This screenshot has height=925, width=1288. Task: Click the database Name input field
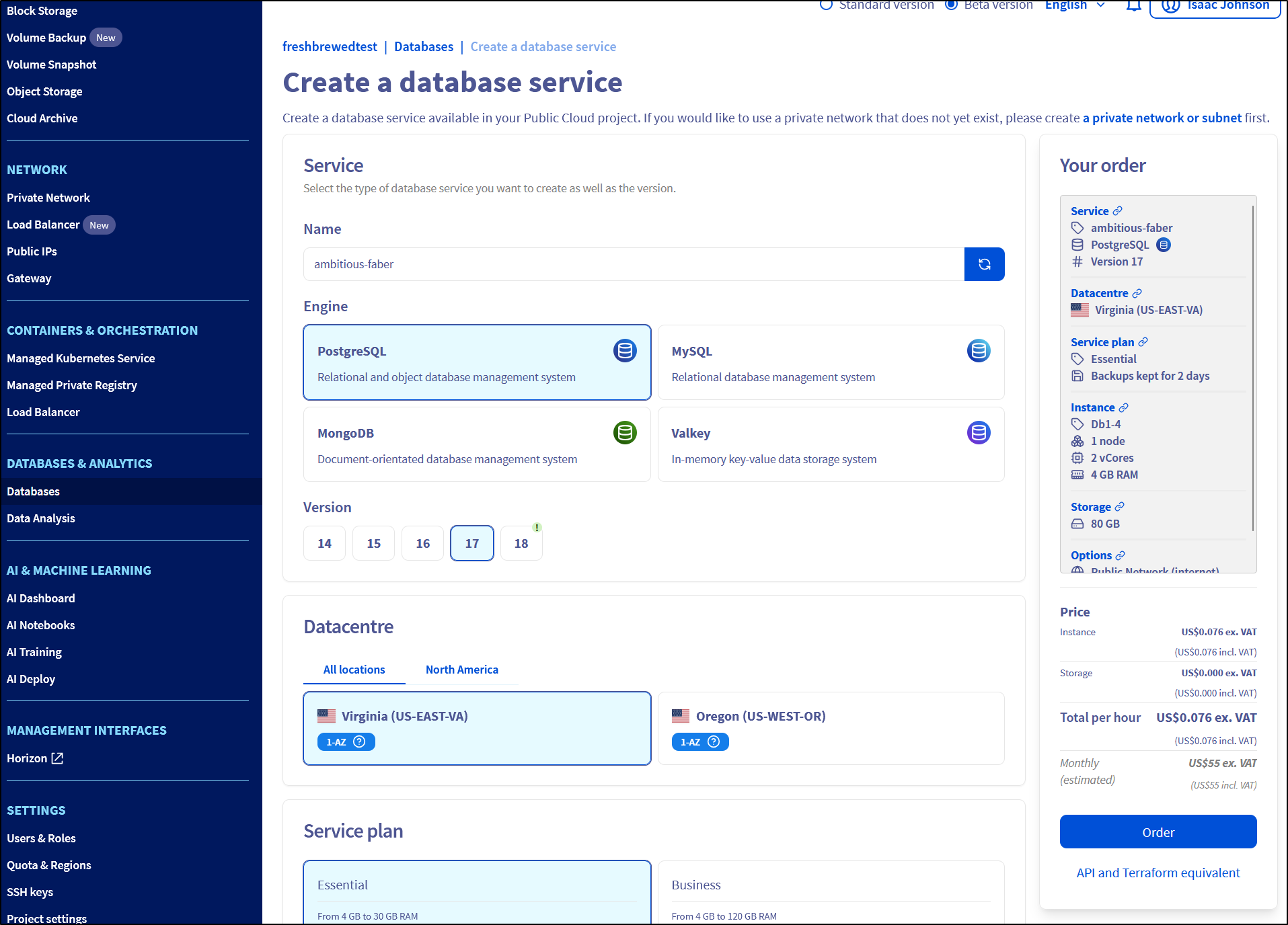[x=633, y=264]
